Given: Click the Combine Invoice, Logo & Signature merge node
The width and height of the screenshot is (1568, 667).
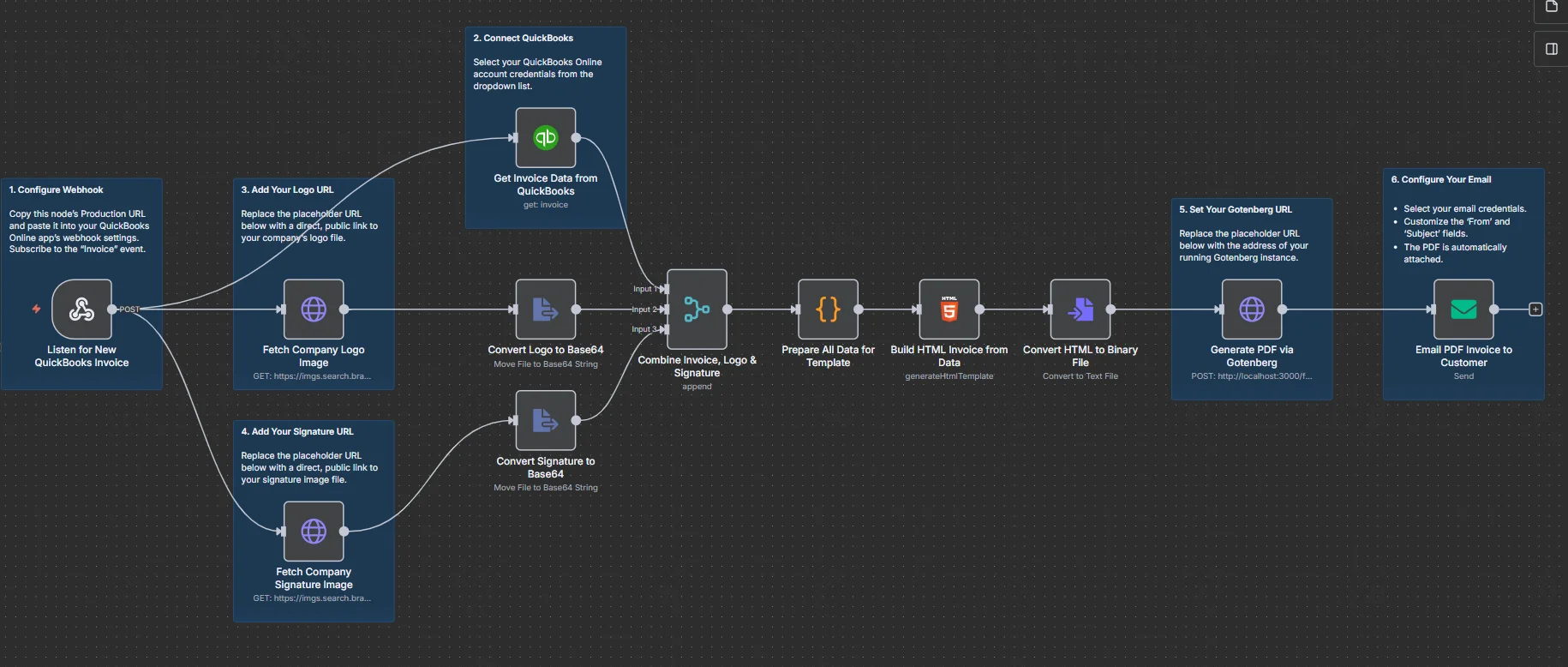Looking at the screenshot, I should (697, 309).
